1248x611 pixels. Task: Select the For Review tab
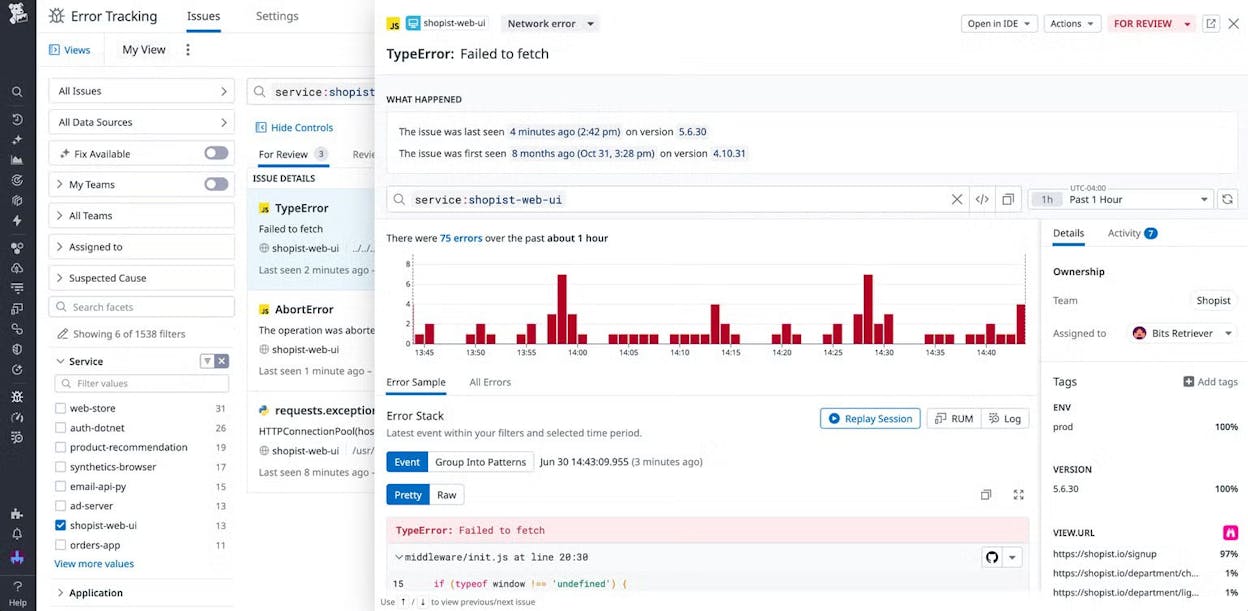[292, 154]
